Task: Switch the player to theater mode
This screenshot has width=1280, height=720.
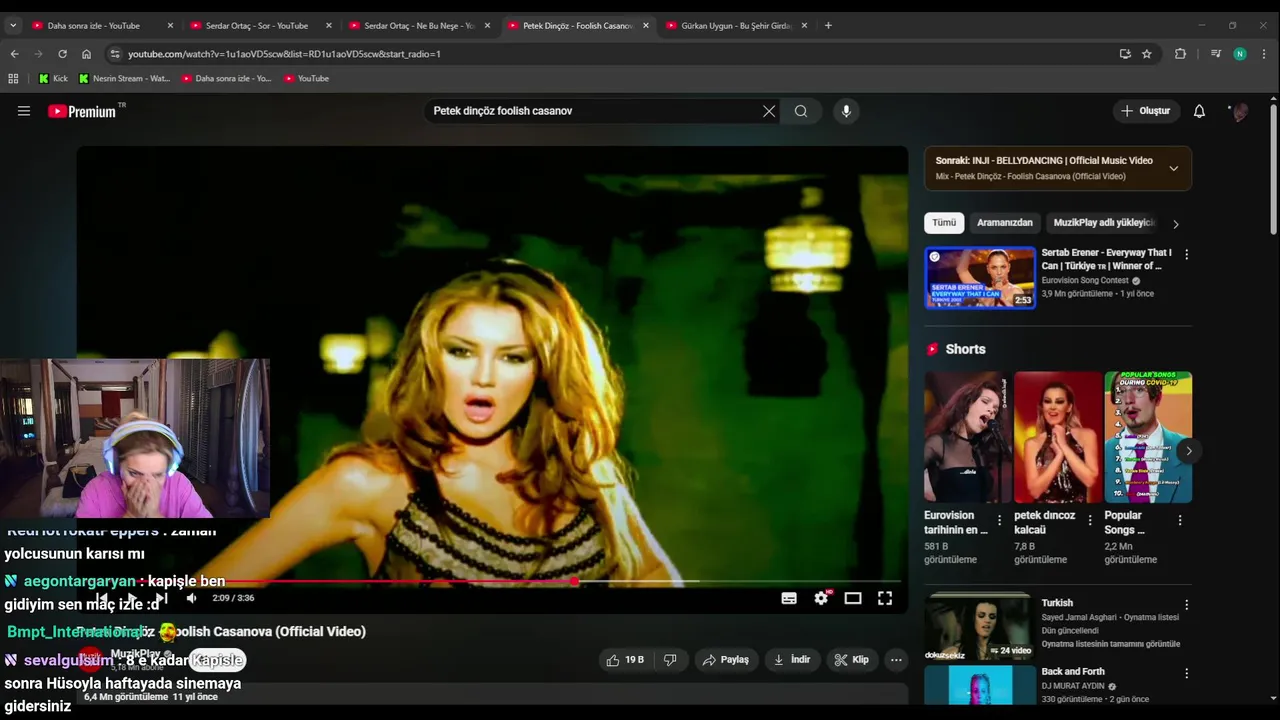Action: pos(853,598)
